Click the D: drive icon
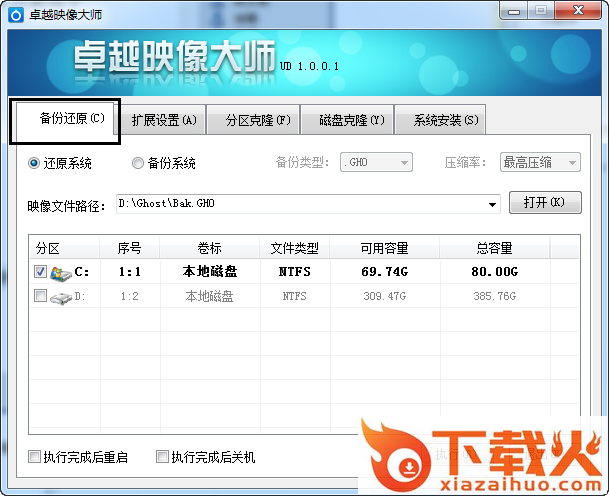 (61, 298)
